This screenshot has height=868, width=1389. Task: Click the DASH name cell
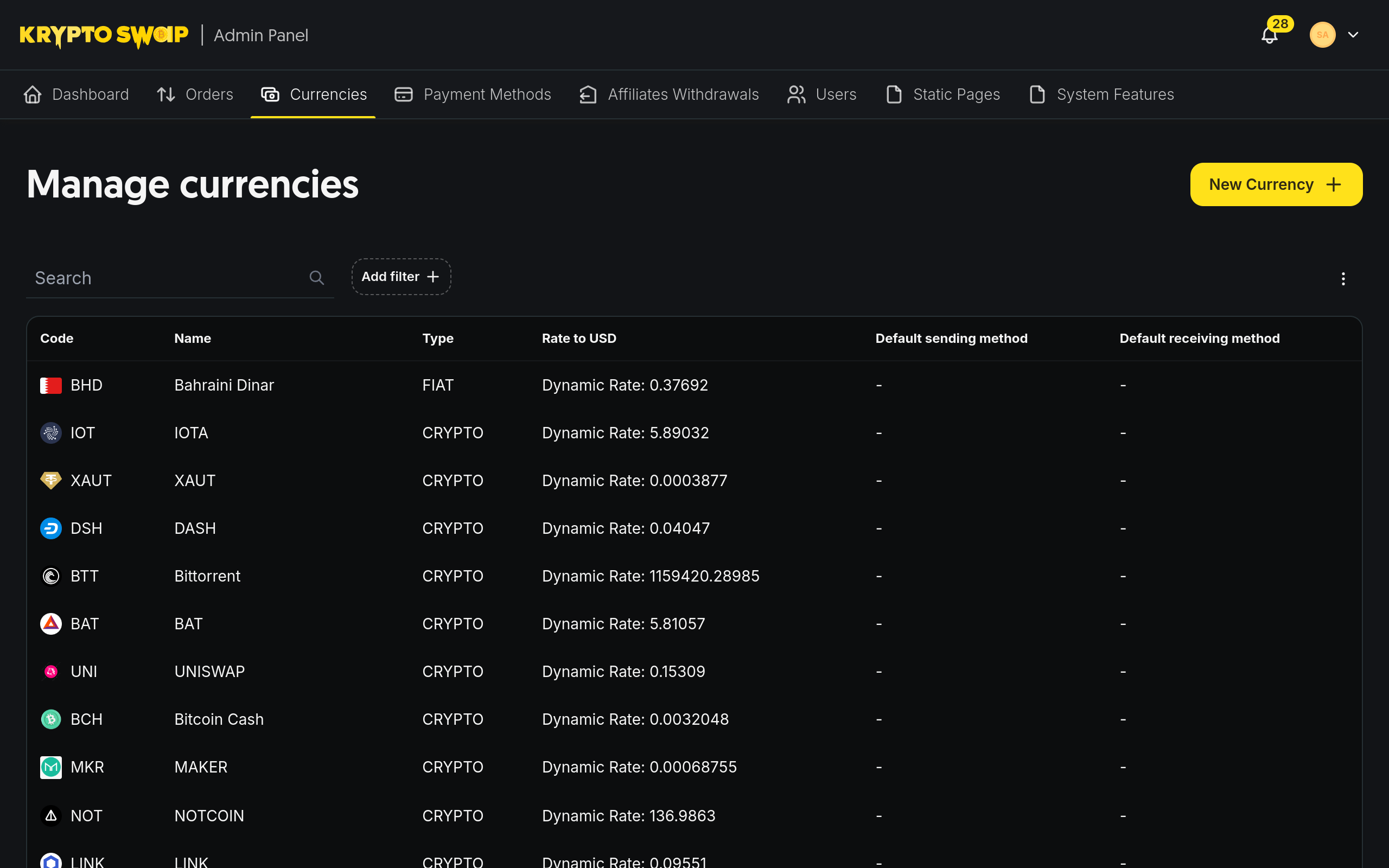pos(195,528)
